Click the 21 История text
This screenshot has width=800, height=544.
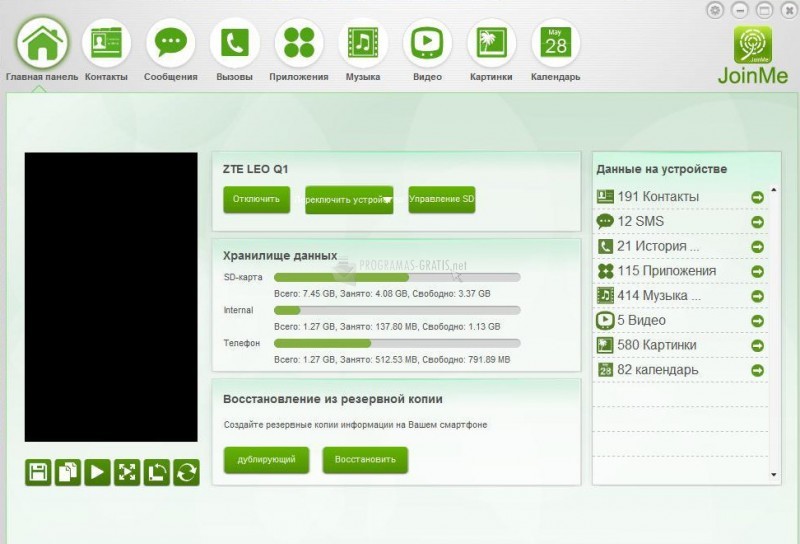tap(658, 246)
